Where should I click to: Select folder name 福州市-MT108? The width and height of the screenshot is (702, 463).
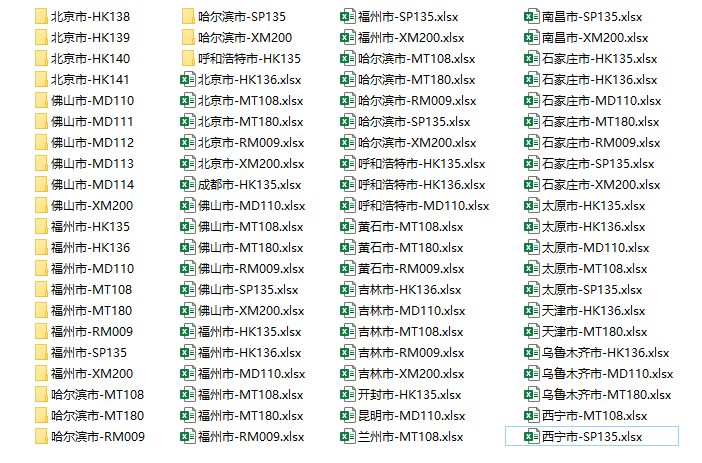[91, 290]
